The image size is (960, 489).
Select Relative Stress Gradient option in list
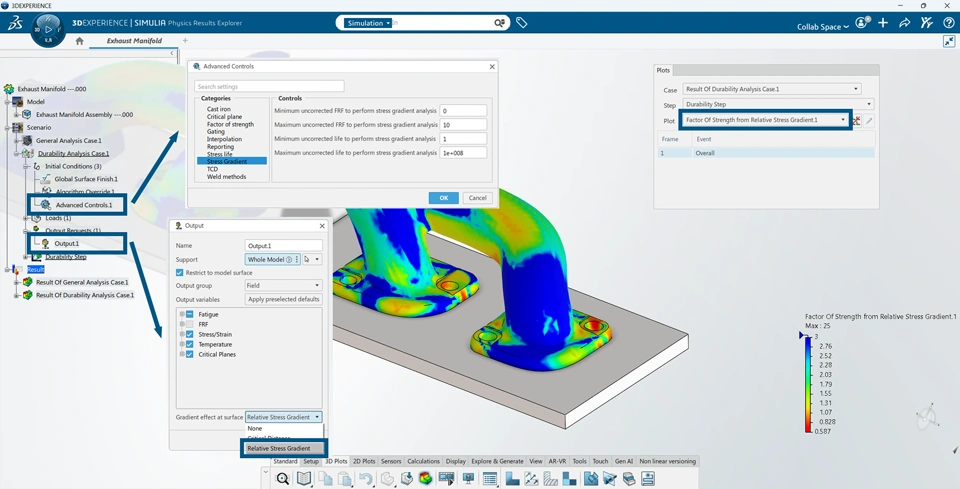pos(283,448)
